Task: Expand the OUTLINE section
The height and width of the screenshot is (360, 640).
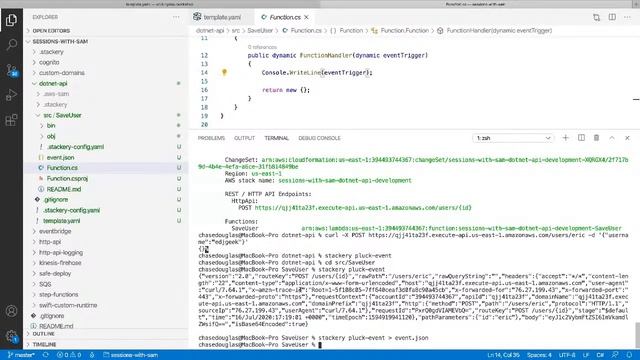Action: [44, 334]
